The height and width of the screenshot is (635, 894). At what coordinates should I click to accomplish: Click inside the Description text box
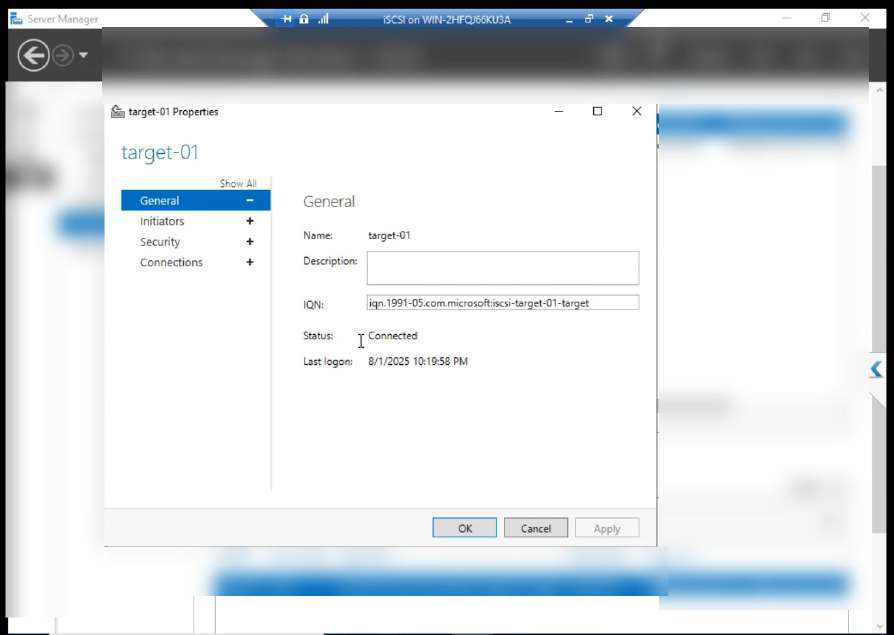(x=503, y=268)
